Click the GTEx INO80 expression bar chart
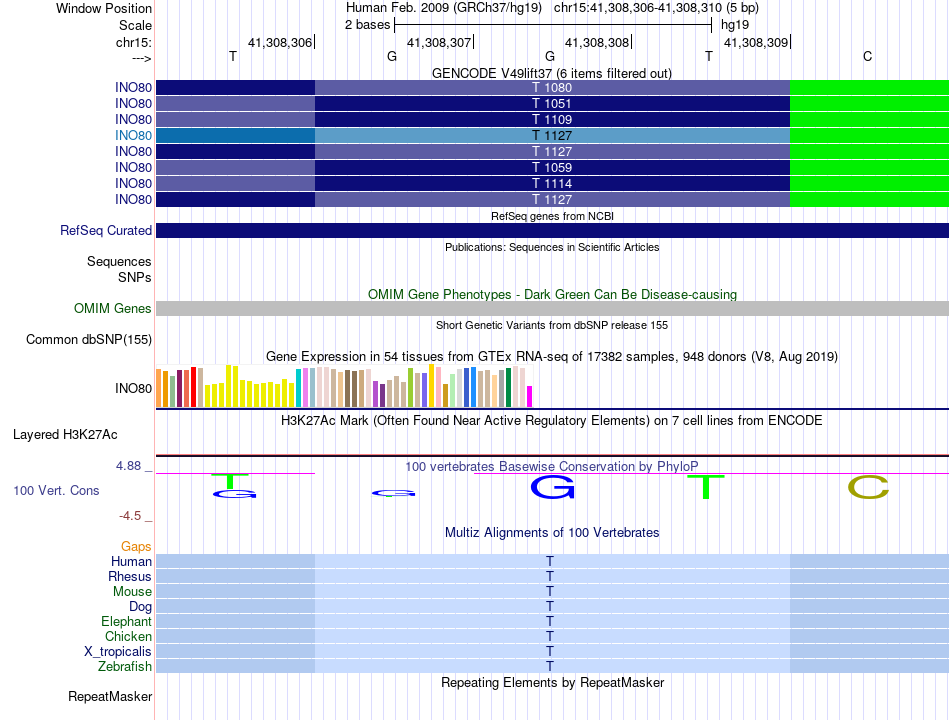 [344, 386]
